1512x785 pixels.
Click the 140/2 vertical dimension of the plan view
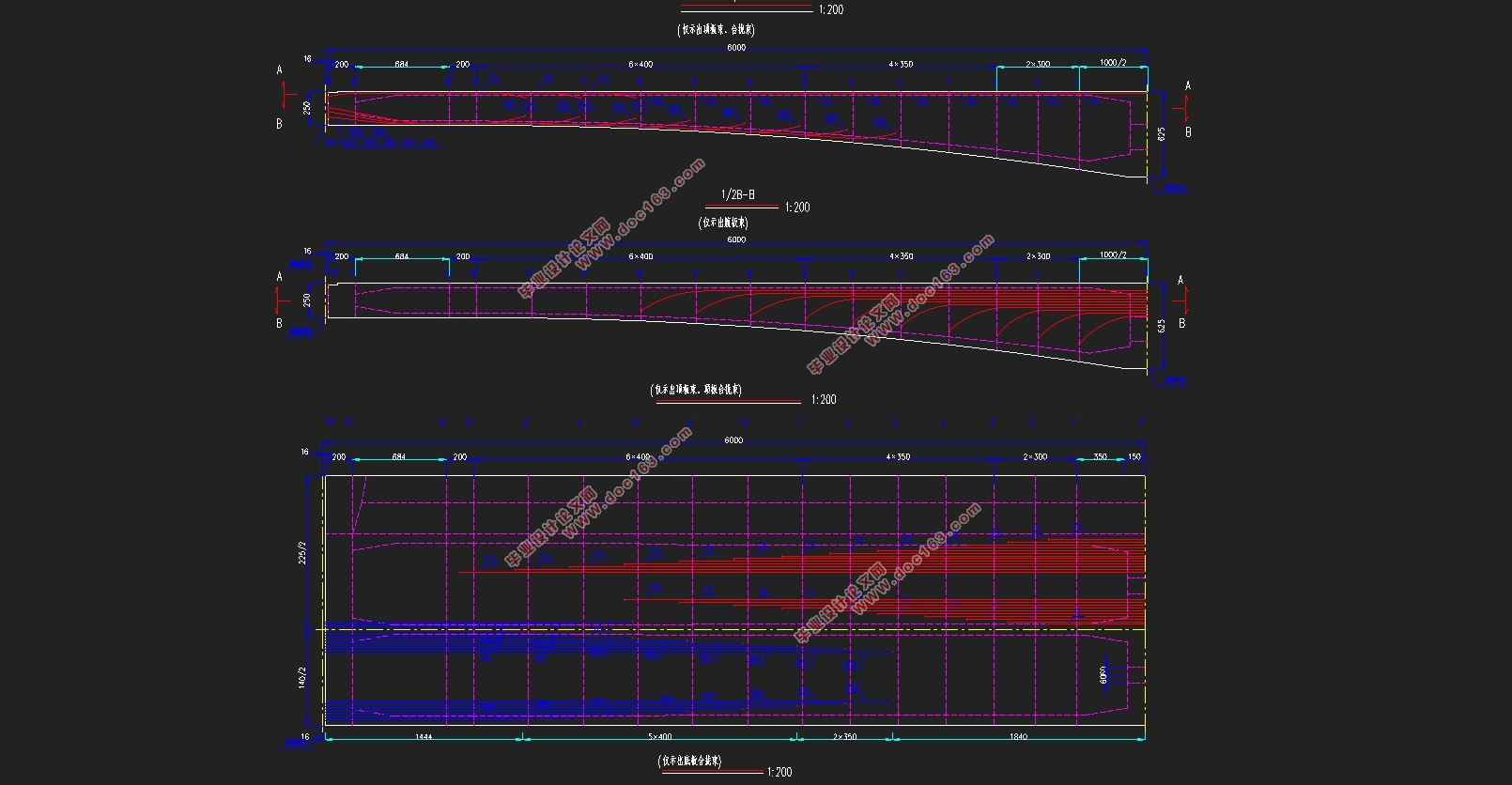[x=302, y=677]
